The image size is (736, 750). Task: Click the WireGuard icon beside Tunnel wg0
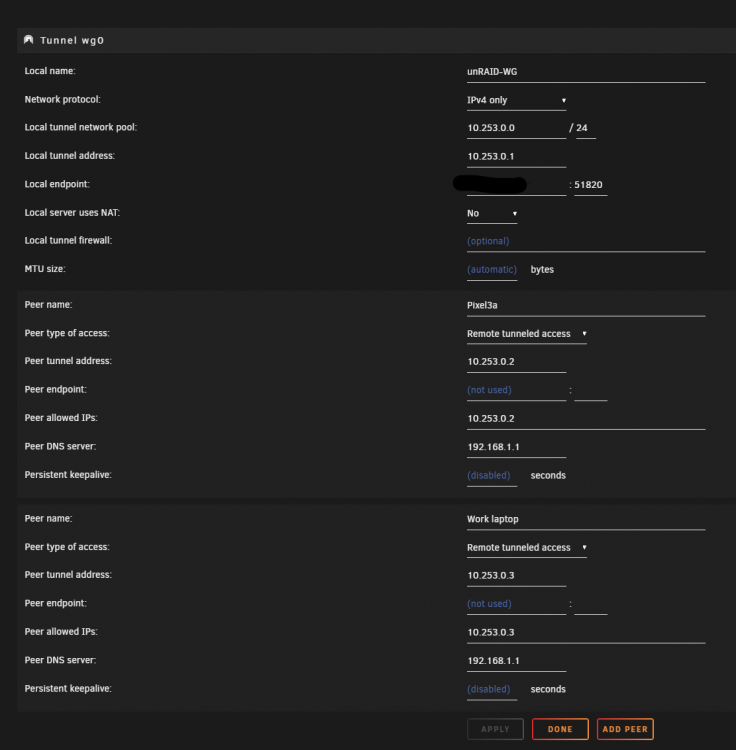click(29, 40)
